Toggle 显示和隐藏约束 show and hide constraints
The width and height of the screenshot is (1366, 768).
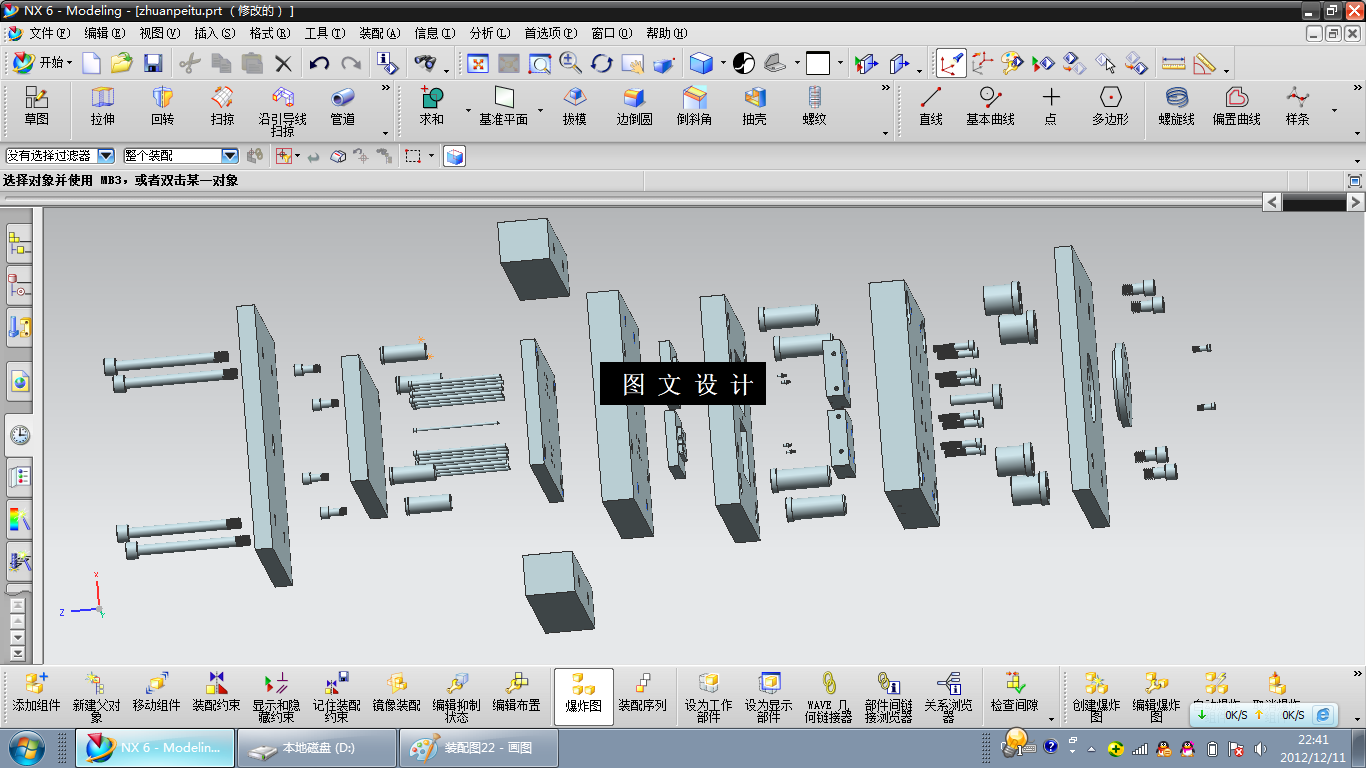[276, 696]
